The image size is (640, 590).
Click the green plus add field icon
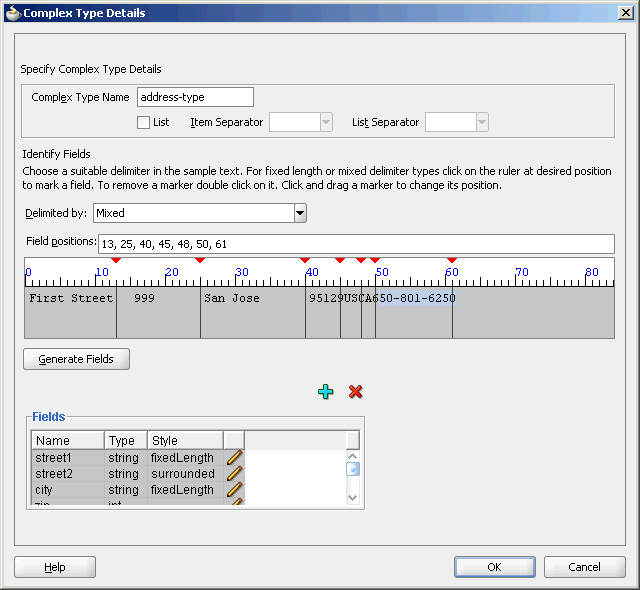coord(325,392)
